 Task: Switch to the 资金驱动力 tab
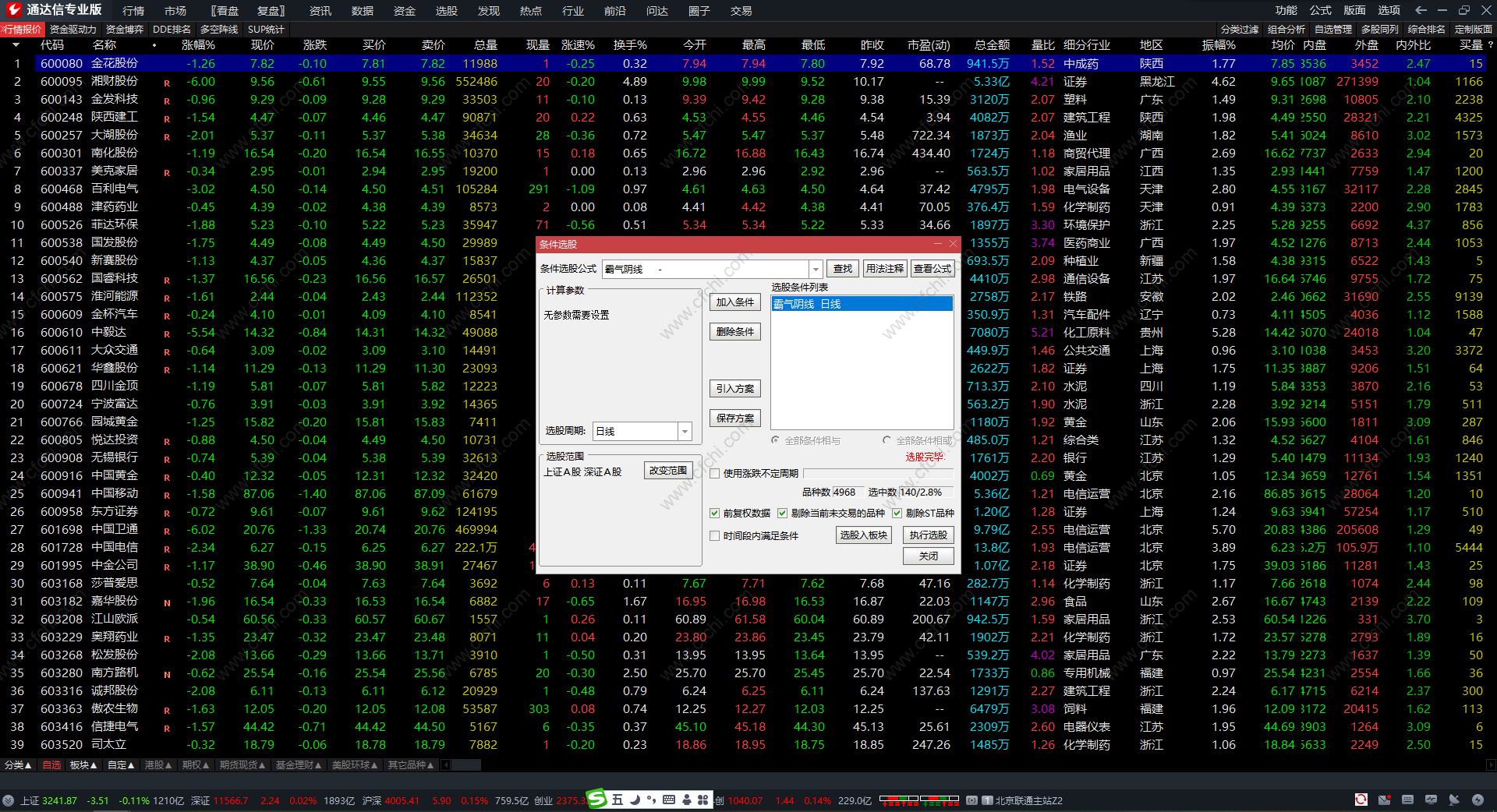click(73, 29)
